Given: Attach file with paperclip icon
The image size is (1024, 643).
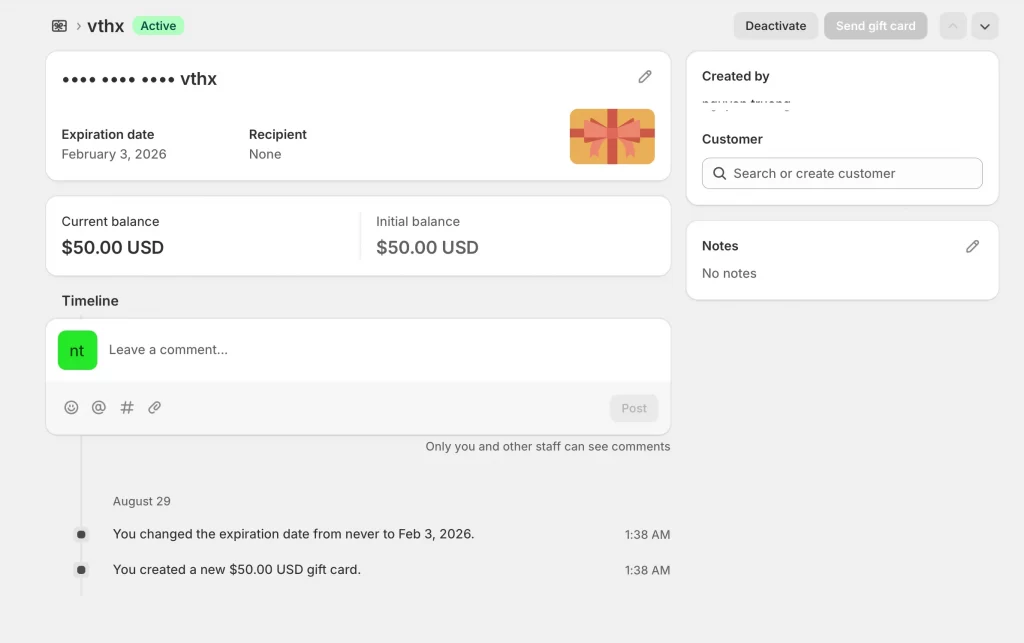Looking at the screenshot, I should tap(154, 407).
